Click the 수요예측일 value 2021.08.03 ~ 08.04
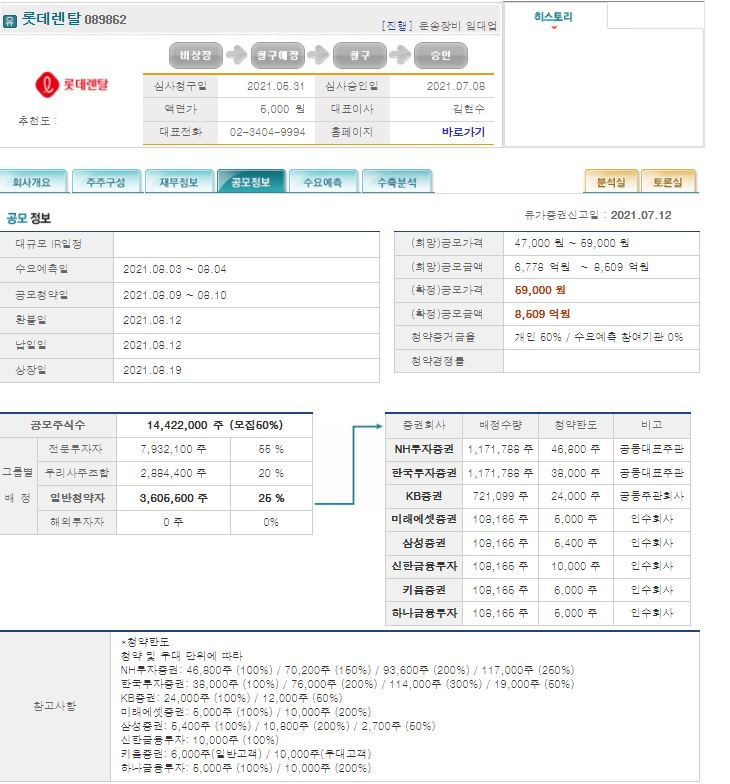 tap(174, 269)
